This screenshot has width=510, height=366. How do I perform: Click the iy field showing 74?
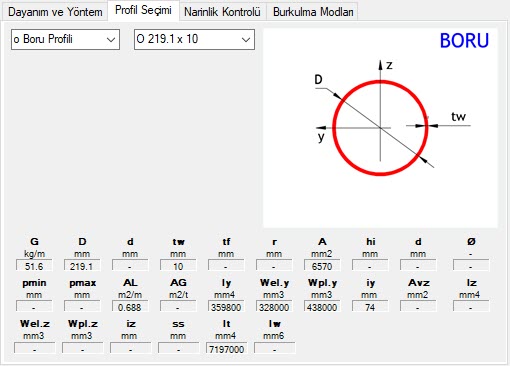370,307
